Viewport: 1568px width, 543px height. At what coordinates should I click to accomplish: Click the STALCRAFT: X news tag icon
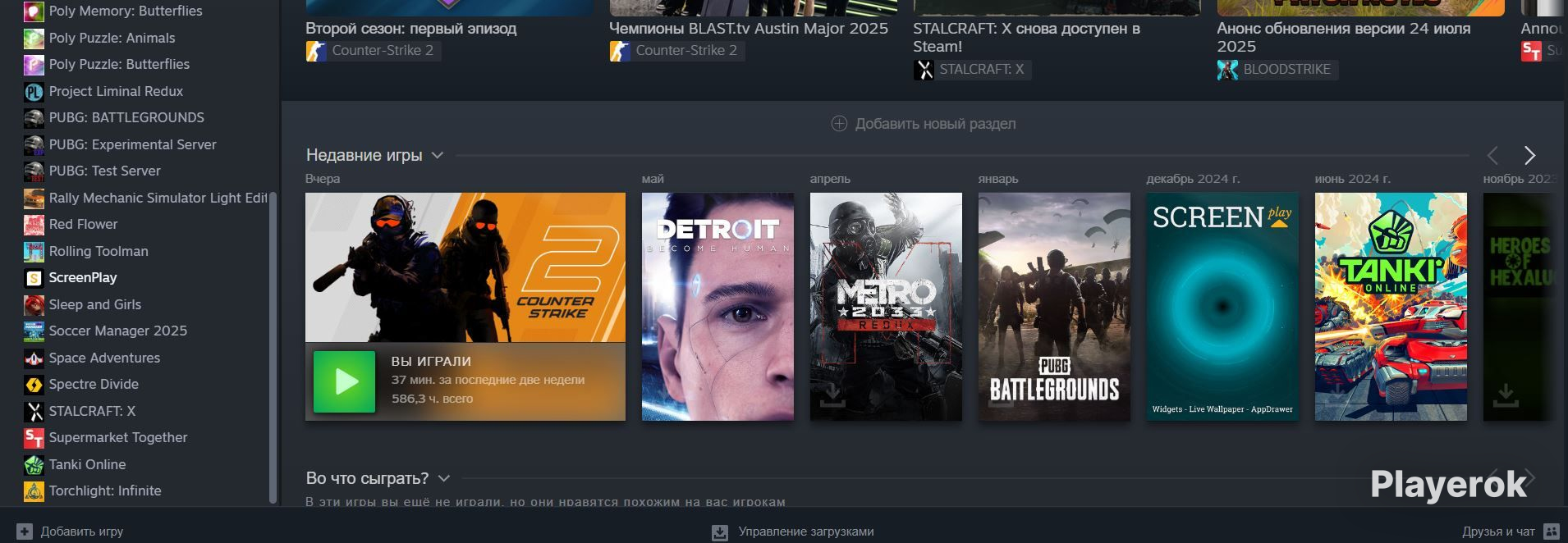[x=924, y=70]
